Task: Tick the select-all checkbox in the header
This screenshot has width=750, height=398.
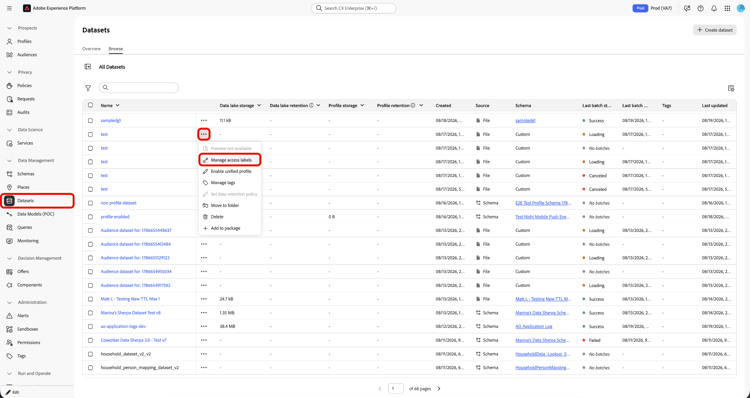Action: pyautogui.click(x=90, y=105)
